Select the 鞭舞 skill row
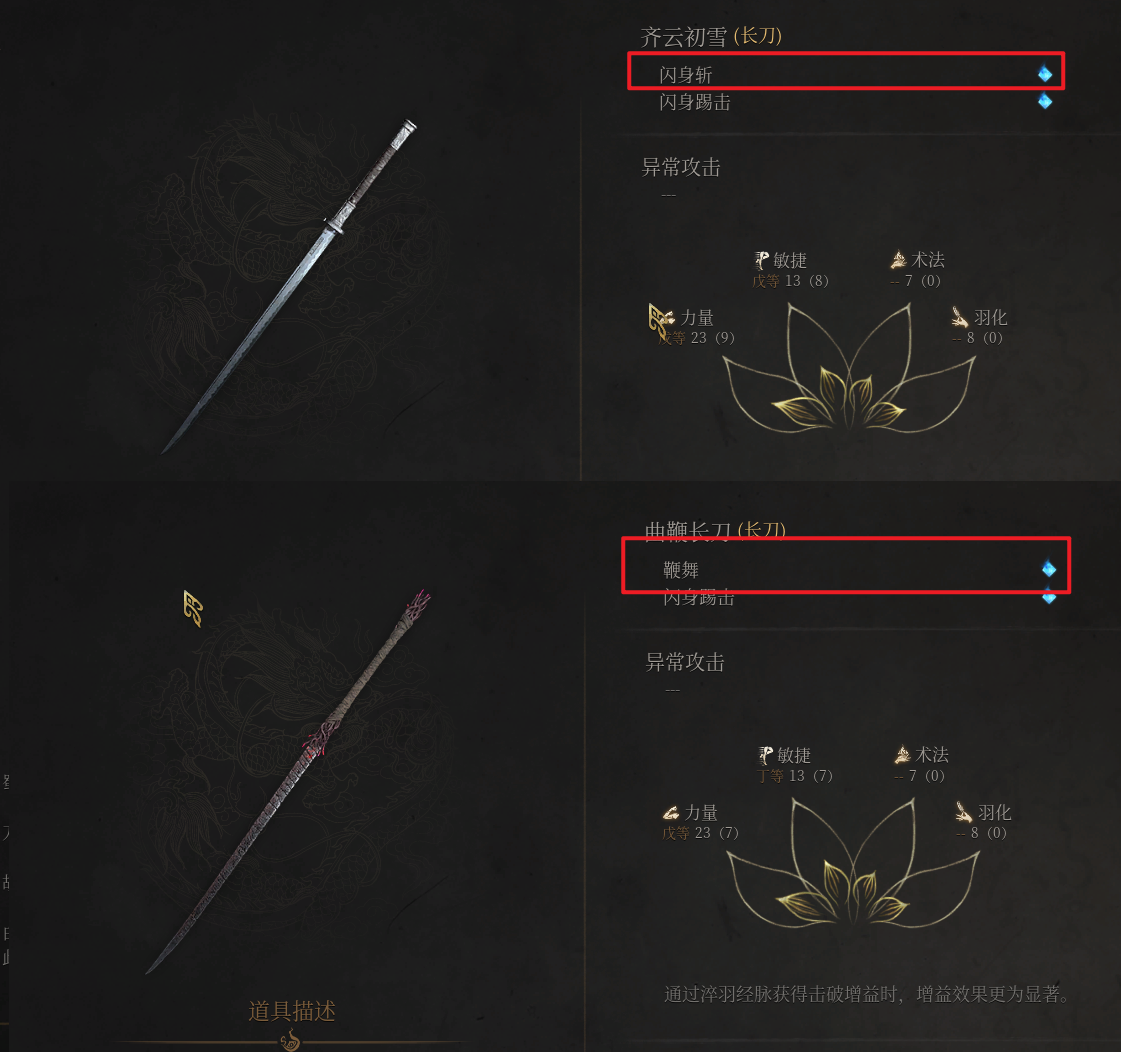This screenshot has height=1052, width=1121. click(x=846, y=566)
